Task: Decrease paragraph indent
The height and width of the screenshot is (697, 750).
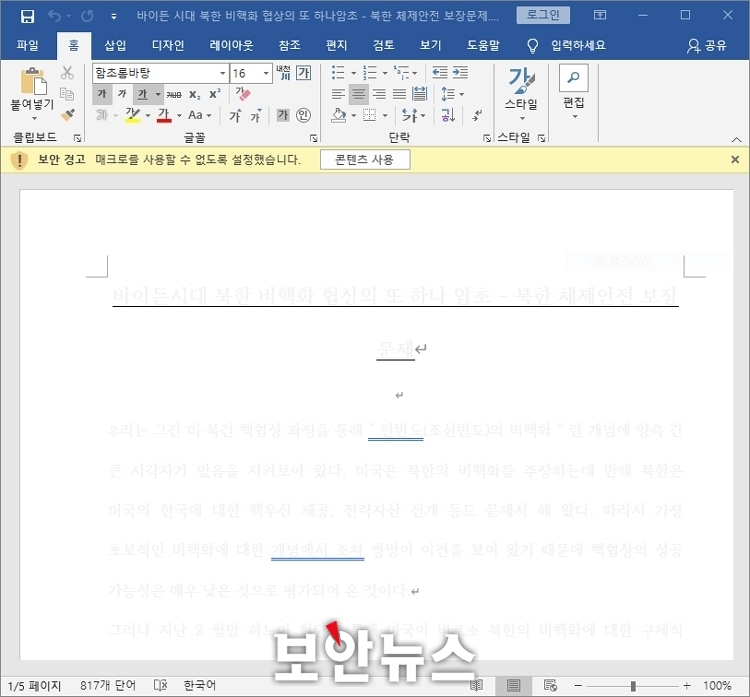Action: (x=440, y=73)
